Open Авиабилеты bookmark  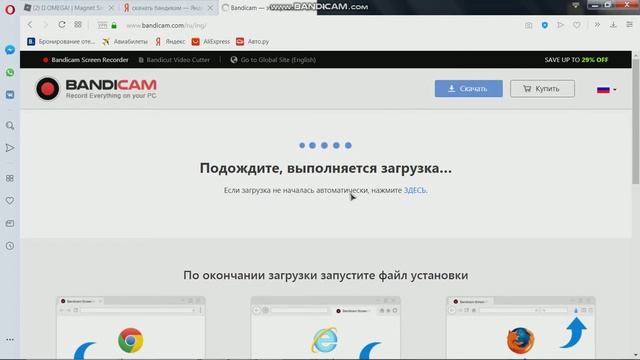coord(125,42)
